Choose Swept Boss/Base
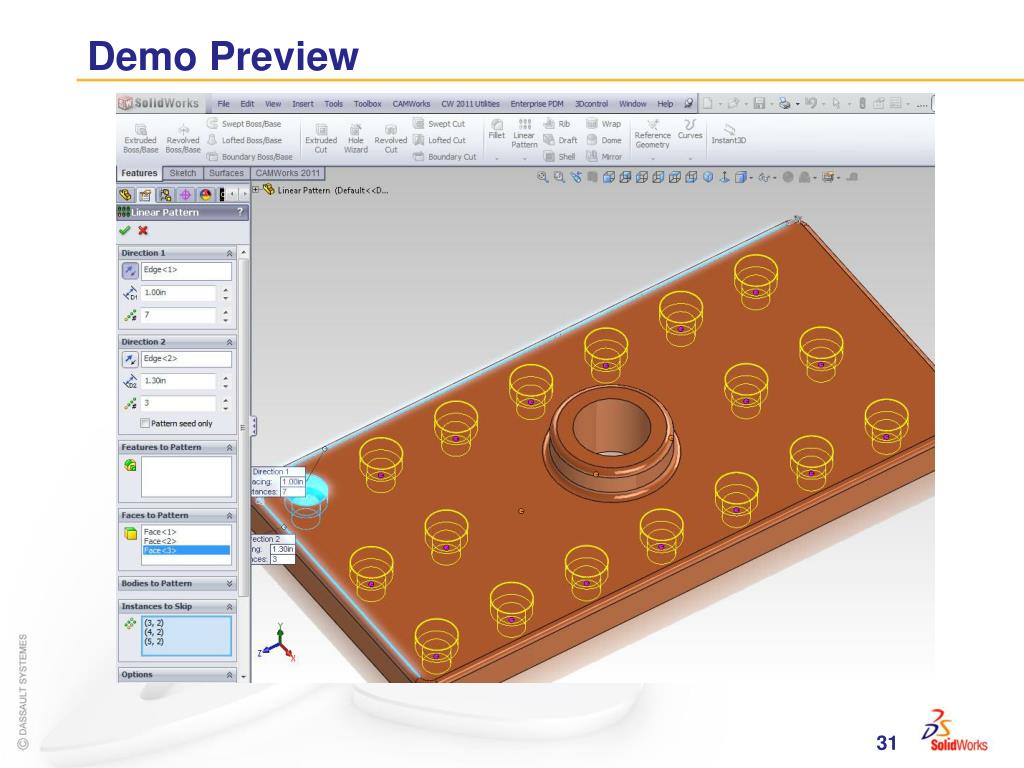The height and width of the screenshot is (768, 1024). pyautogui.click(x=244, y=123)
